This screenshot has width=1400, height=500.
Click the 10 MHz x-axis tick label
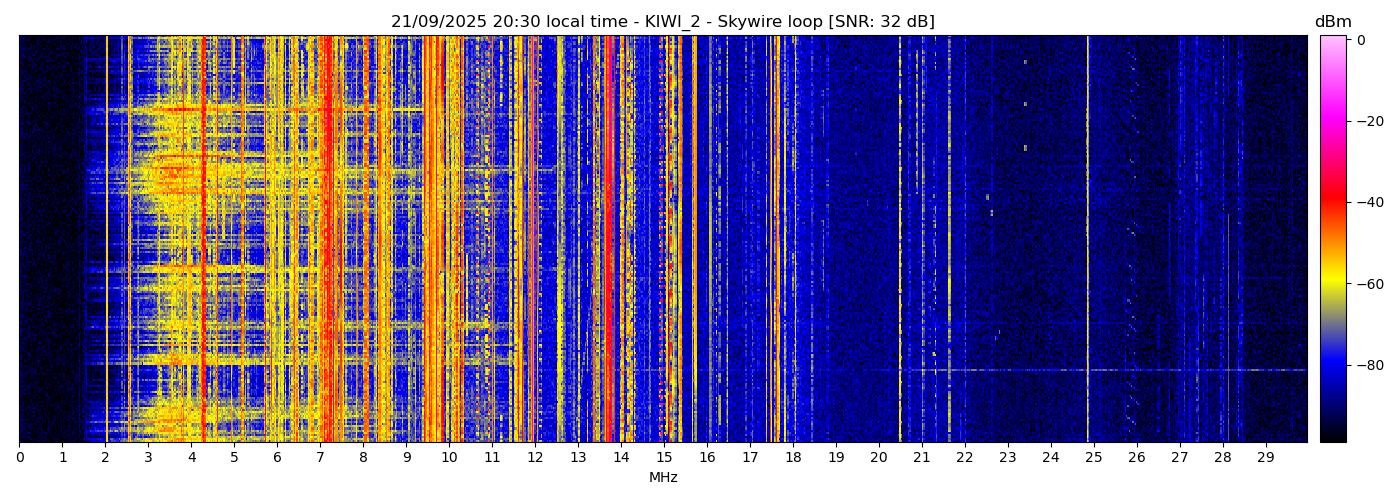(449, 458)
